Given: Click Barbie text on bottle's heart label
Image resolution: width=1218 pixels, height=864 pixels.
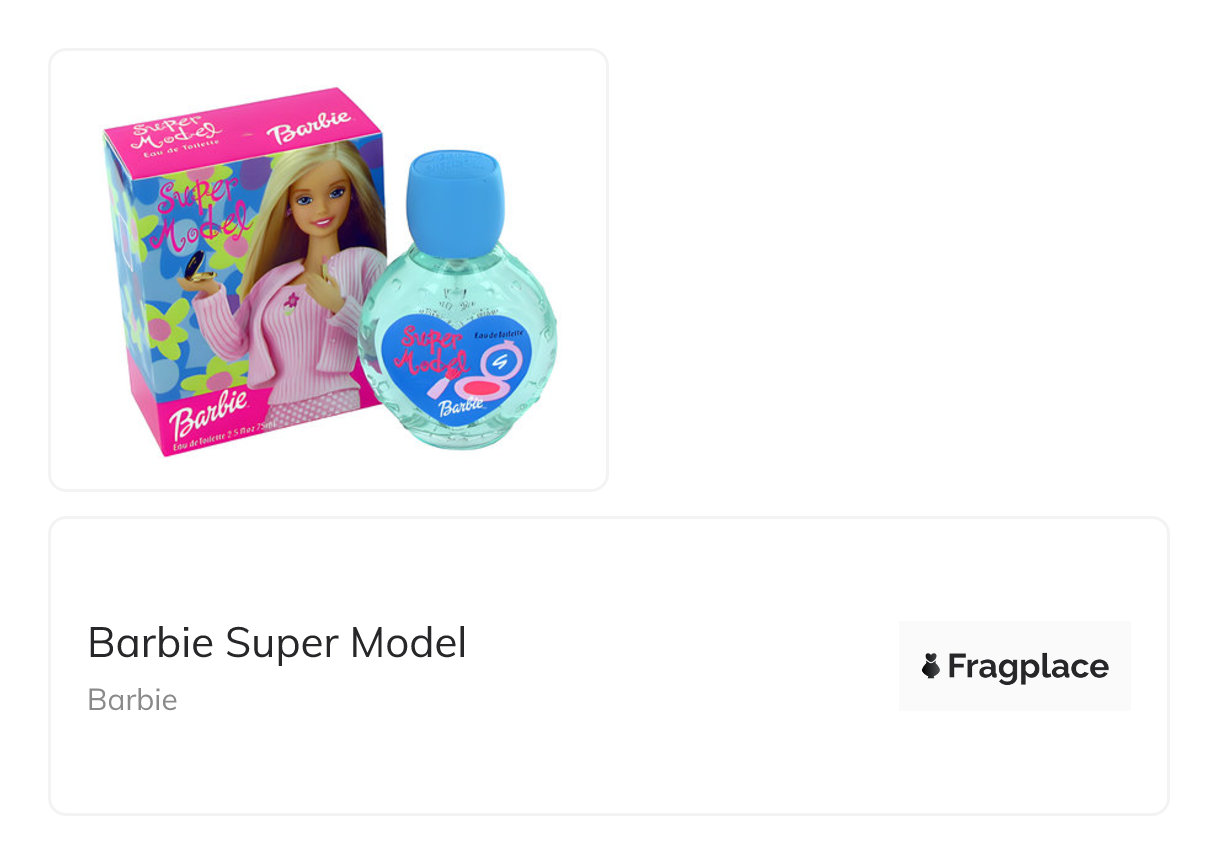Looking at the screenshot, I should click(x=460, y=406).
